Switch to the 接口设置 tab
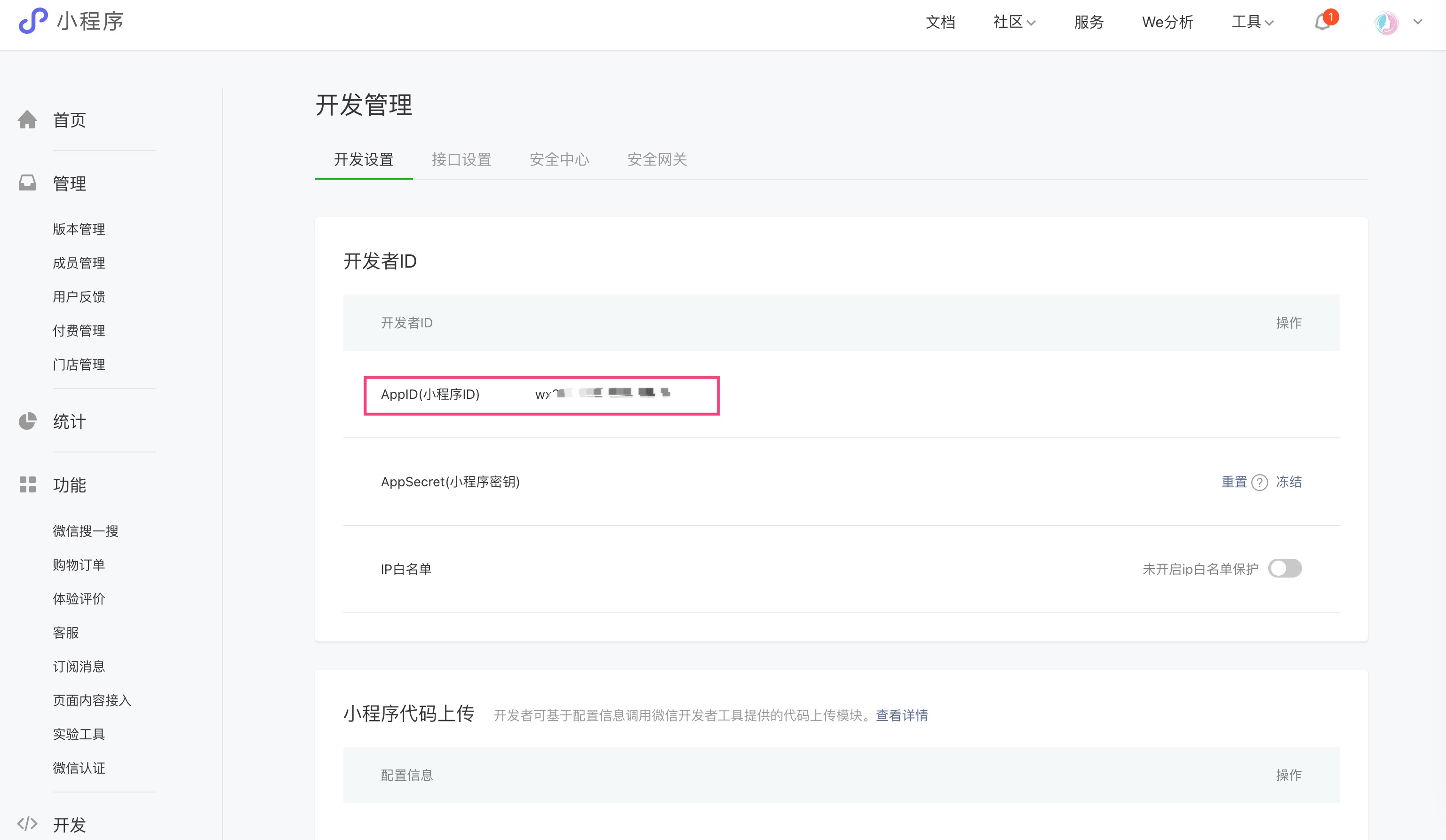Image resolution: width=1446 pixels, height=840 pixels. [461, 159]
